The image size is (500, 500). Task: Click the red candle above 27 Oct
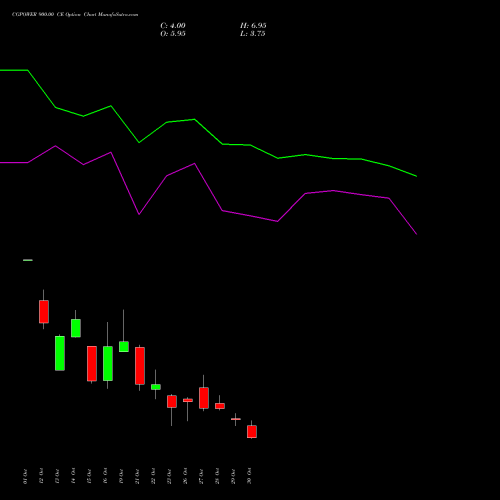[204, 398]
